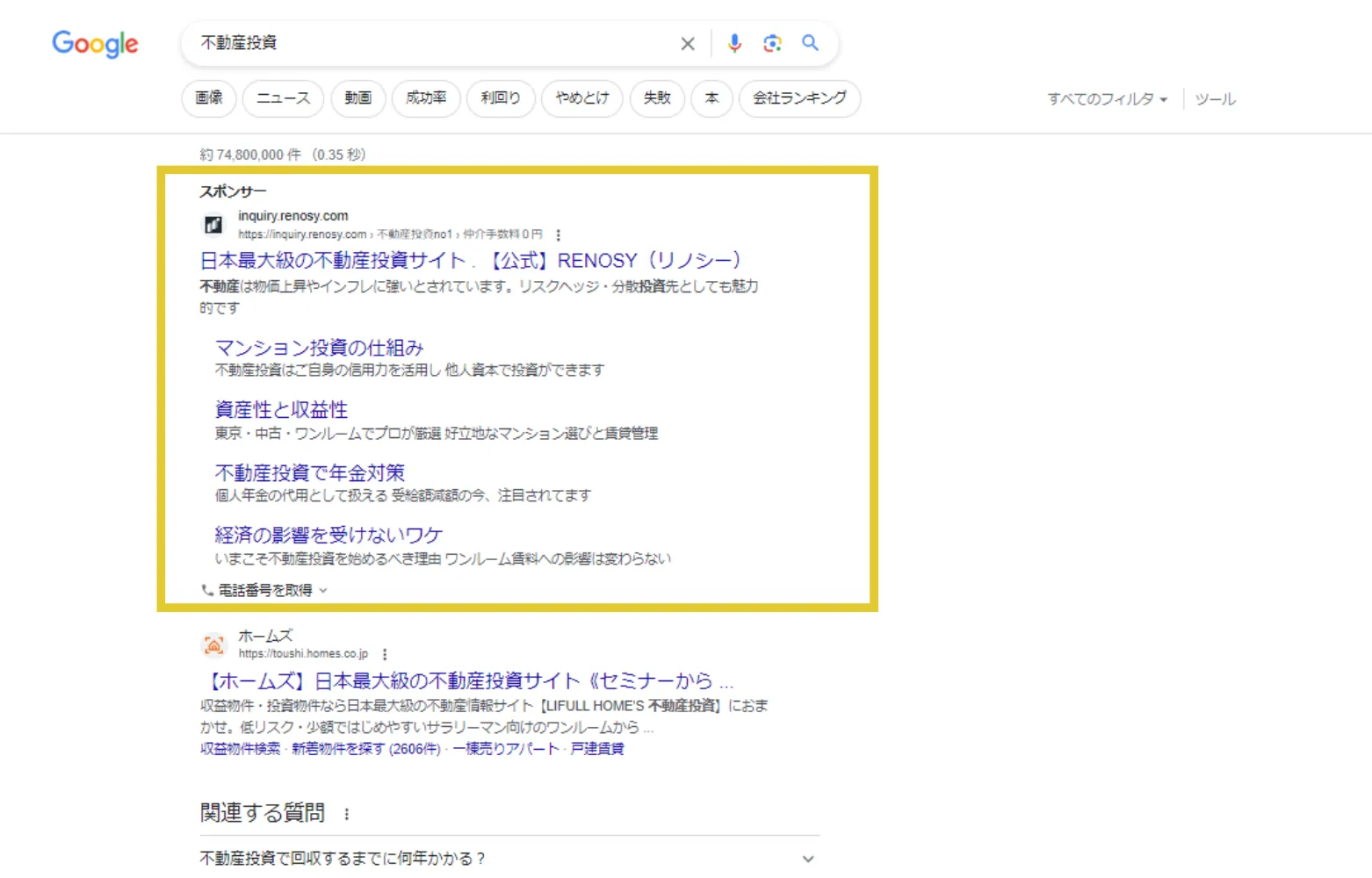Image resolution: width=1372 pixels, height=878 pixels.
Task: Open the マンション投資の仕組み sitelink
Action: tap(320, 348)
